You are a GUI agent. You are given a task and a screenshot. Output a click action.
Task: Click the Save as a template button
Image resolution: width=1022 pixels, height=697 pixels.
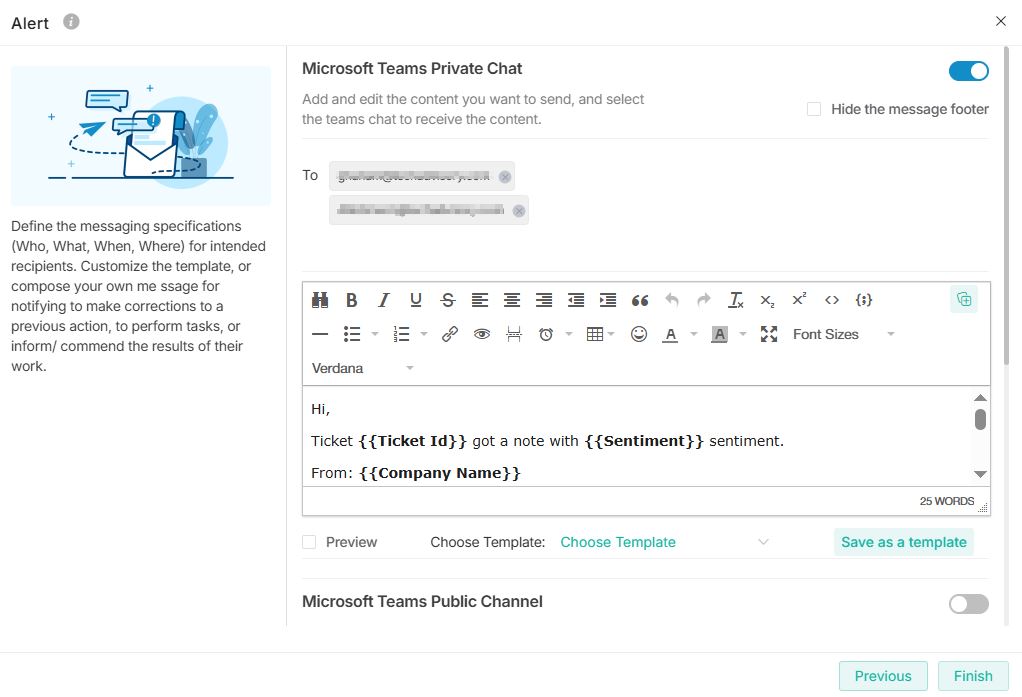(x=903, y=542)
